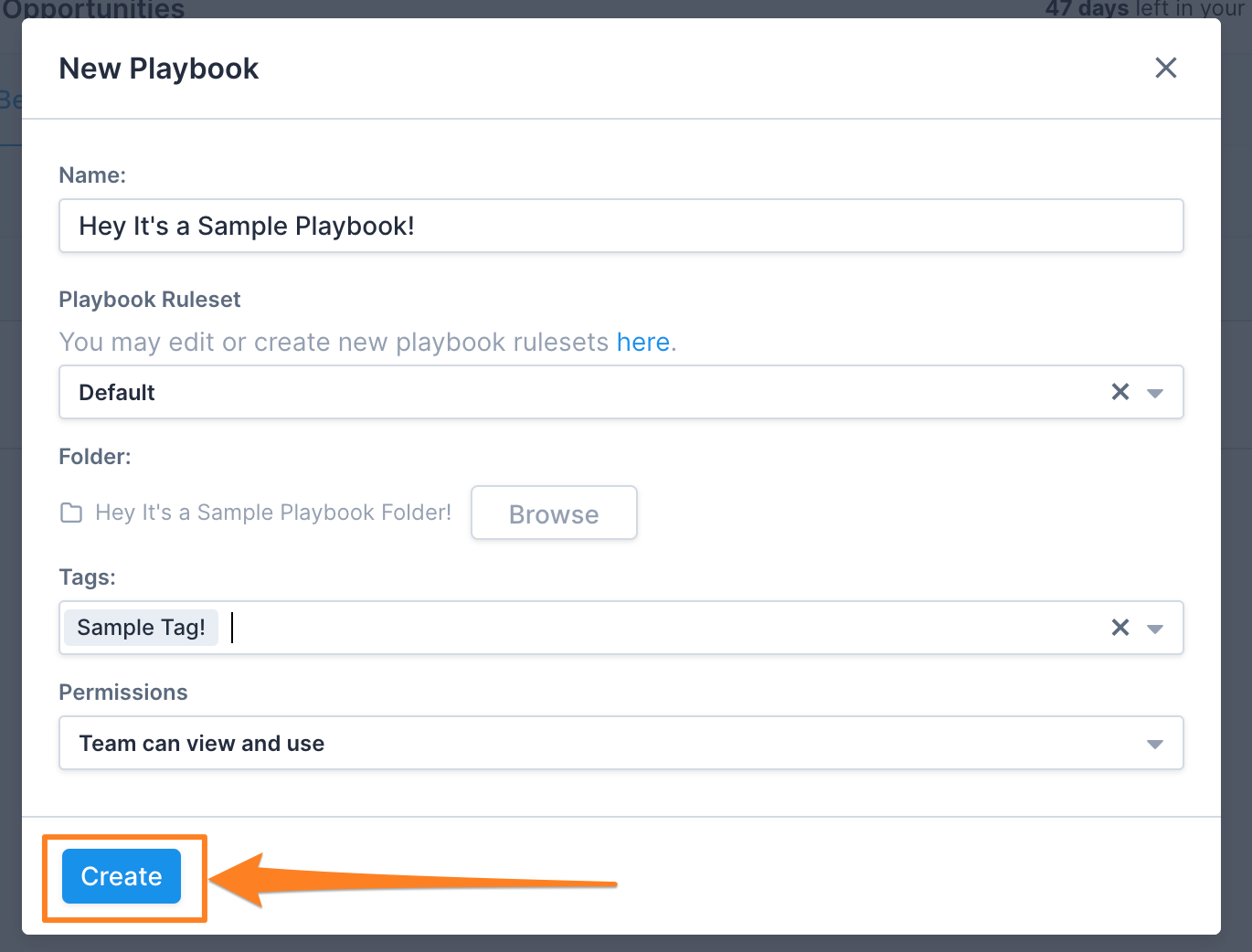Expand the Playbook Ruleset dropdown arrow
The width and height of the screenshot is (1252, 952).
[1155, 393]
